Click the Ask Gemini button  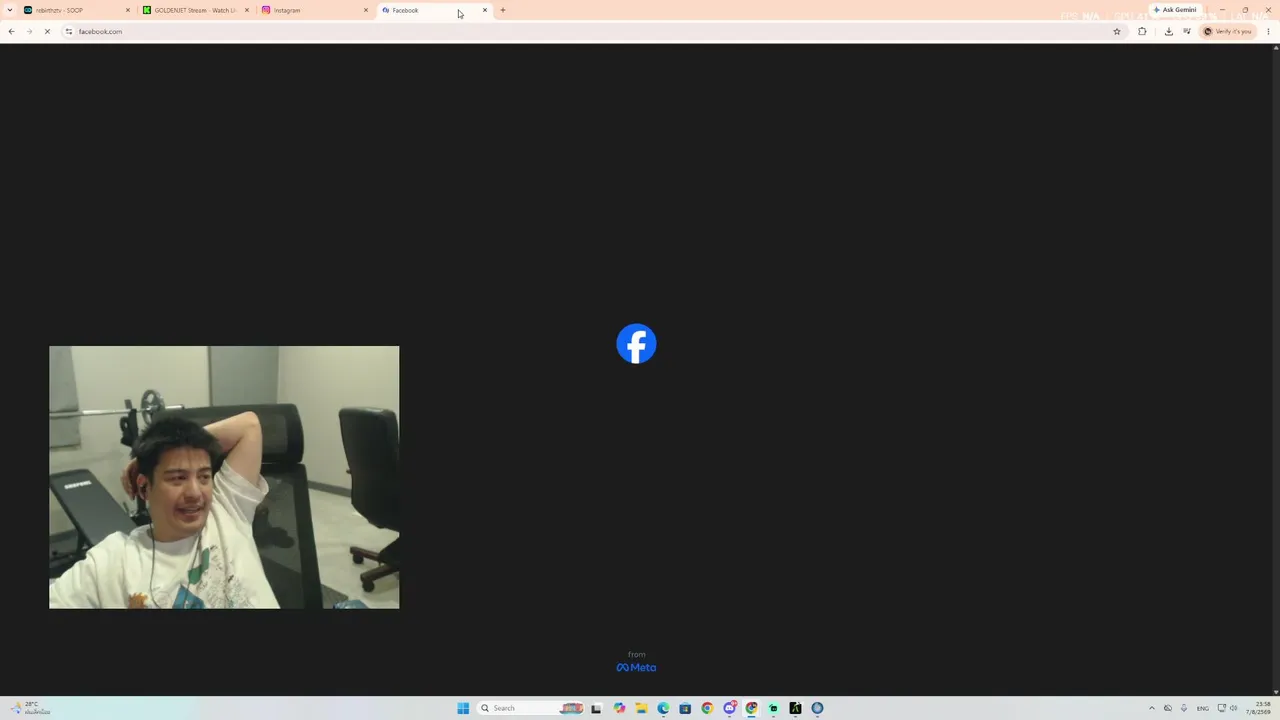(1175, 10)
